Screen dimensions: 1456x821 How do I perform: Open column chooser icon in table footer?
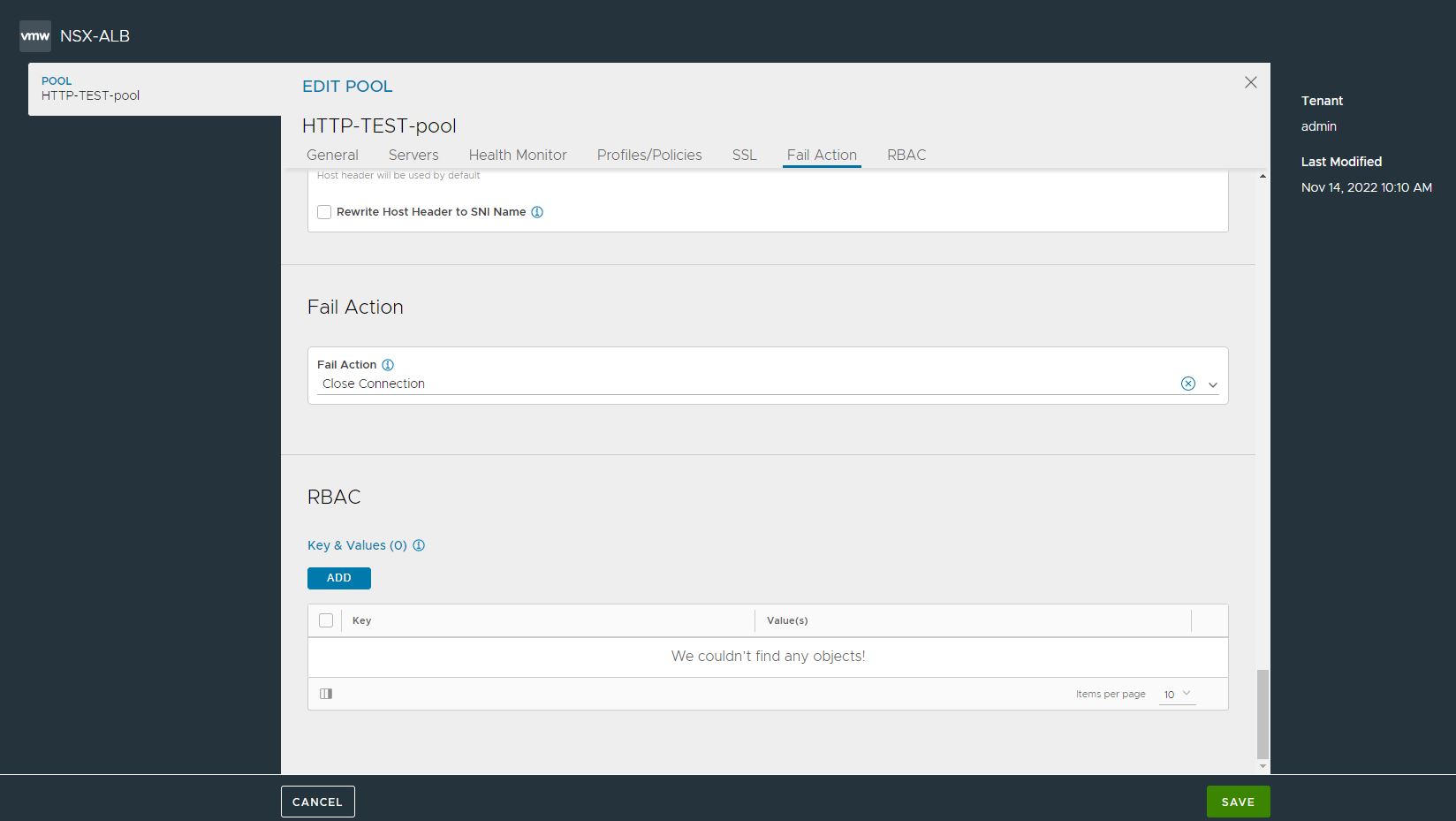coord(326,694)
